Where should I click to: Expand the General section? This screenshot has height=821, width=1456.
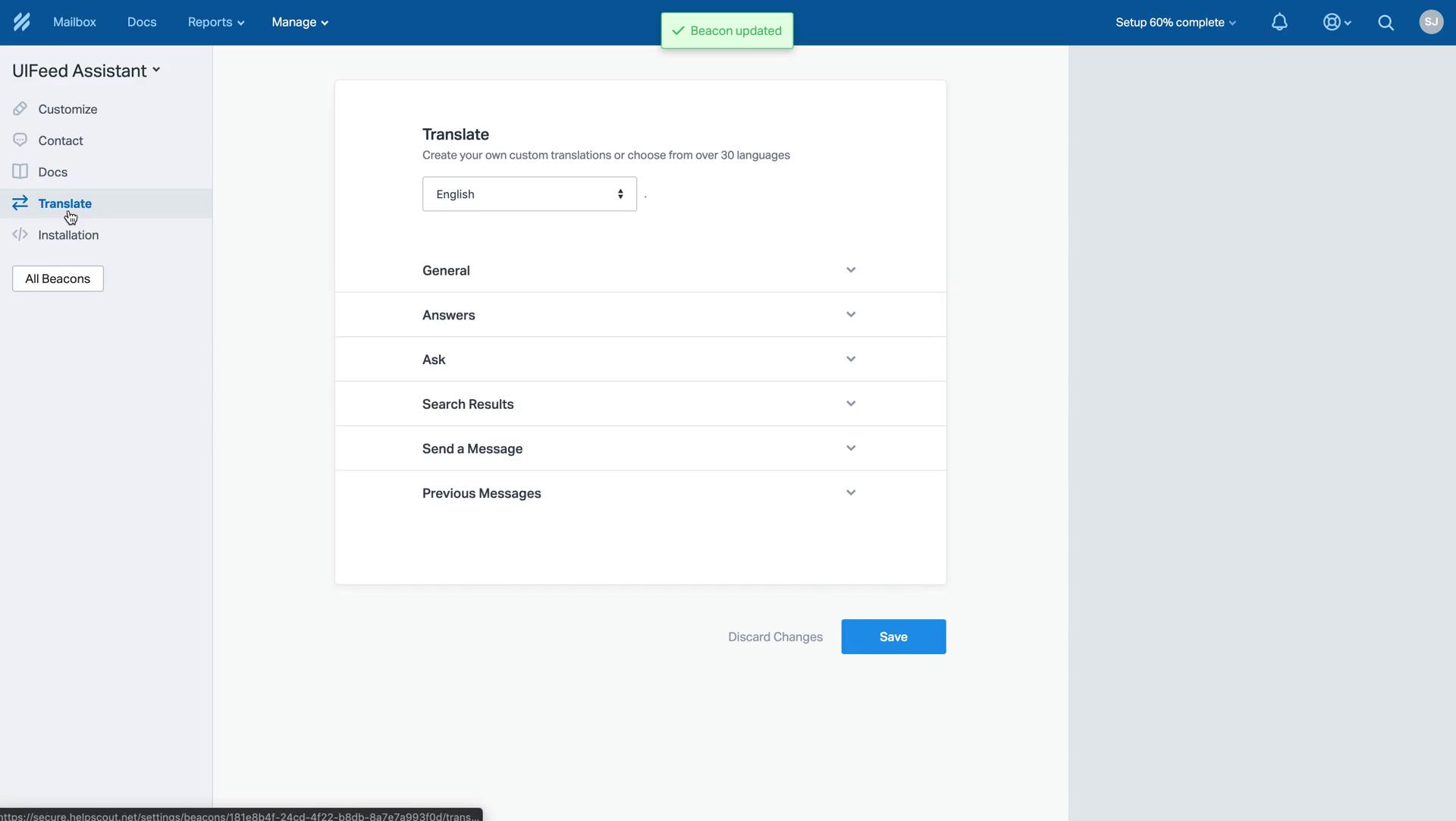point(851,270)
